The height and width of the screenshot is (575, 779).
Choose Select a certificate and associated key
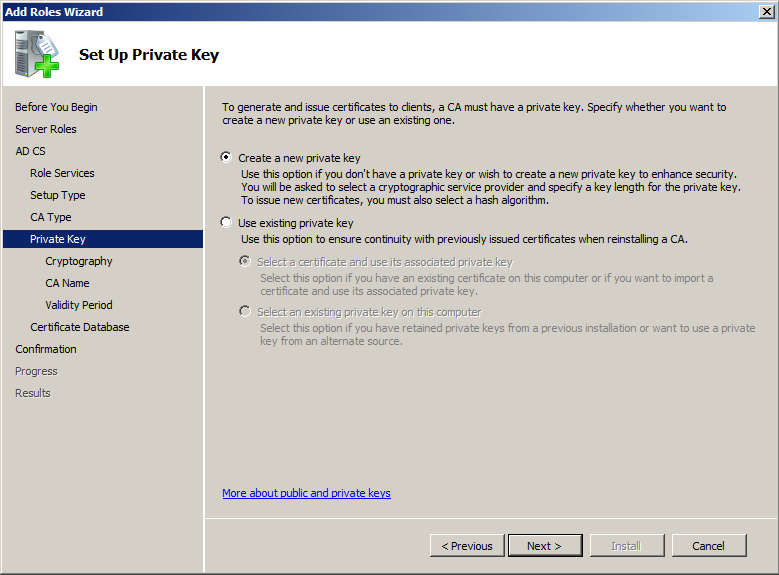coord(246,262)
